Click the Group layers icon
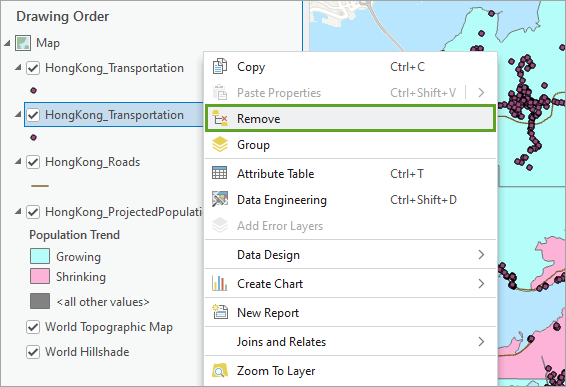This screenshot has width=566, height=387. coord(220,144)
